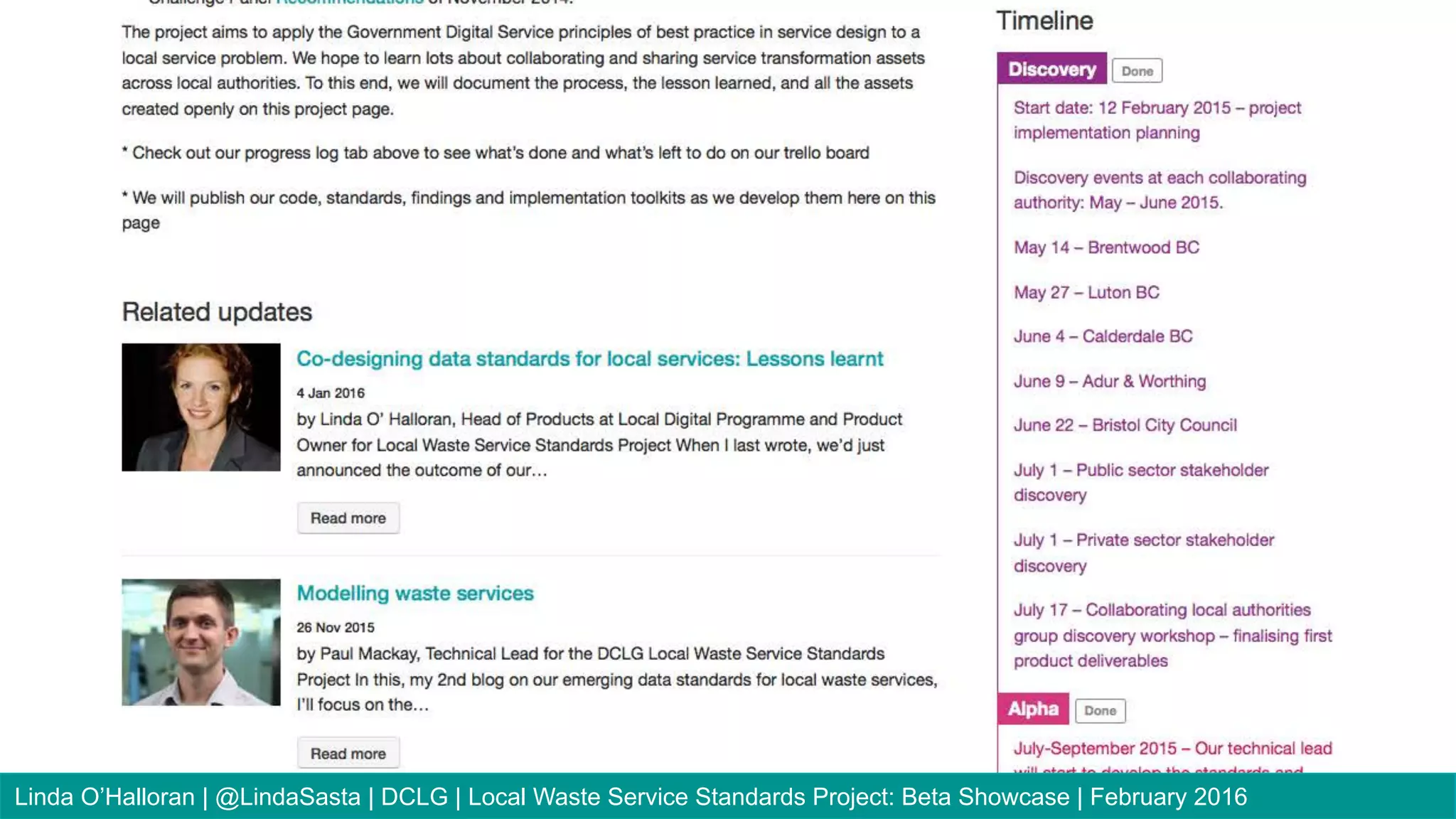Click 'June 22 – Bristol City Council' entry

tap(1125, 425)
